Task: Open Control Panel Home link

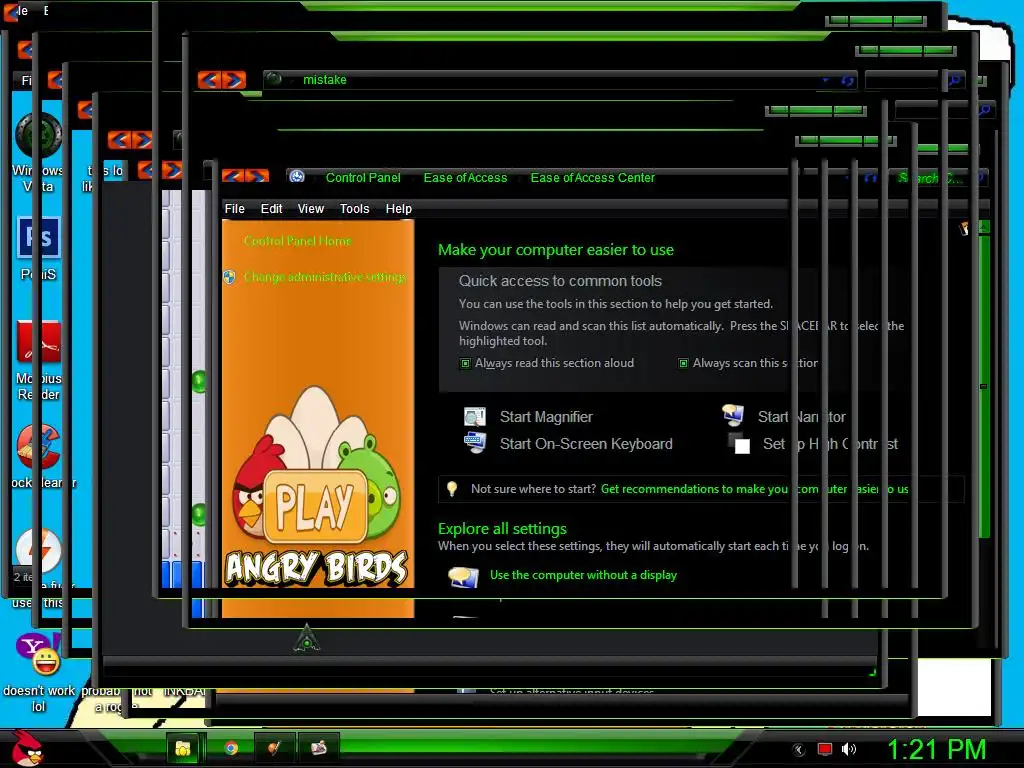Action: click(298, 241)
